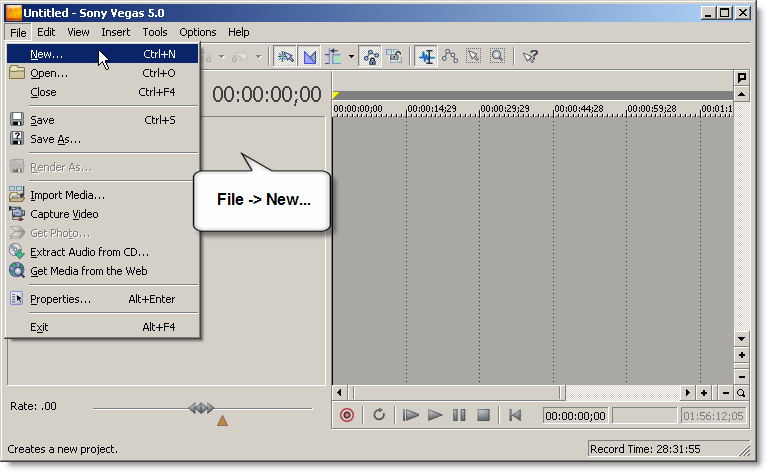Toggle Ignore Event Grouping button
The image size is (767, 472).
tap(394, 57)
